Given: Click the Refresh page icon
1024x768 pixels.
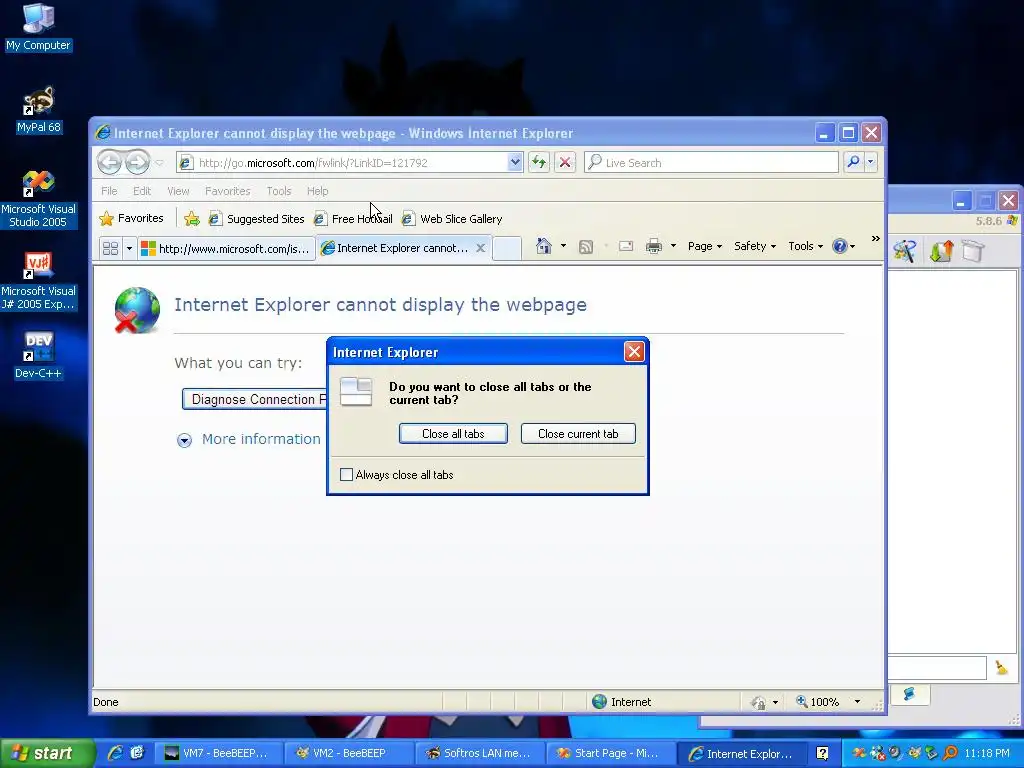Looking at the screenshot, I should [539, 162].
